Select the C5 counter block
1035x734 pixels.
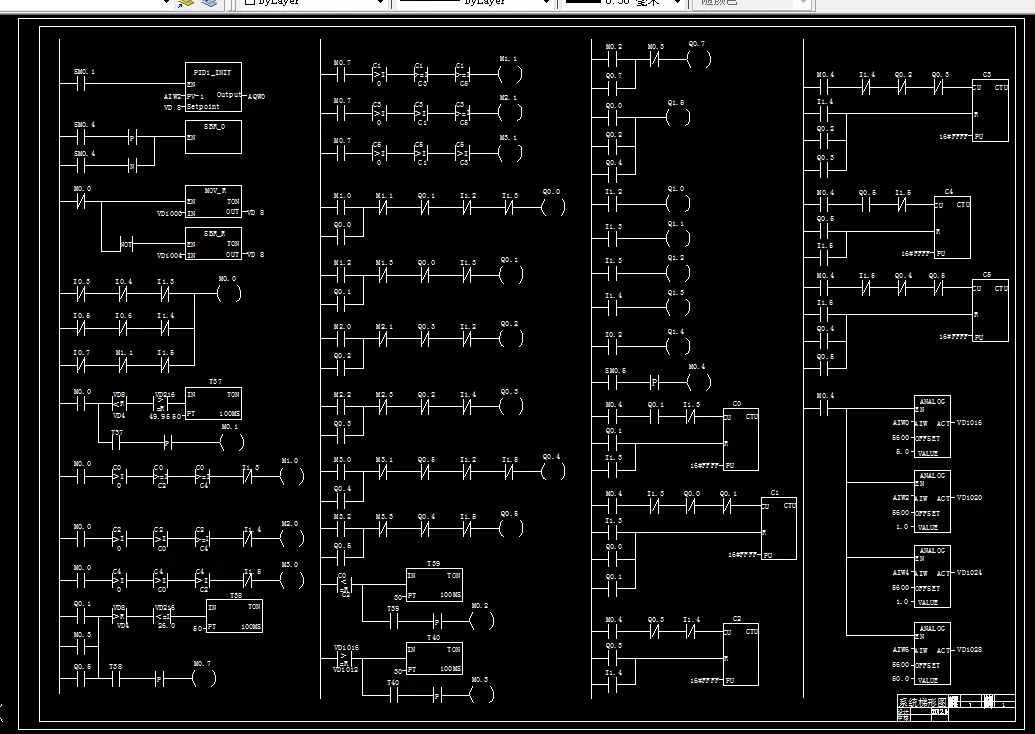(991, 310)
